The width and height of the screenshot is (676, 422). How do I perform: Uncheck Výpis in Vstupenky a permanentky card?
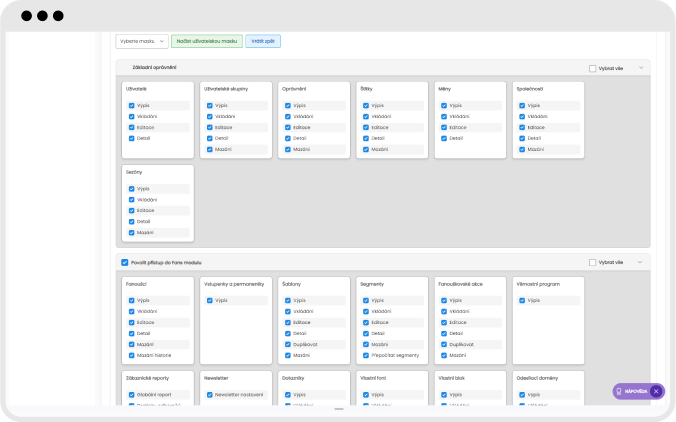pyautogui.click(x=210, y=300)
